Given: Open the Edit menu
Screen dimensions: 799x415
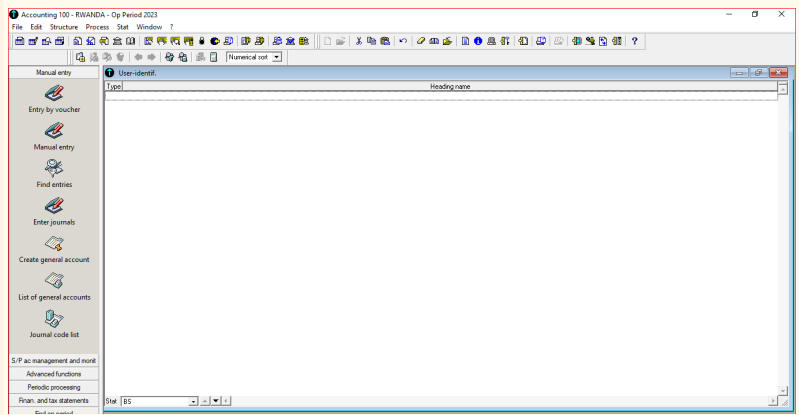Looking at the screenshot, I should click(x=36, y=27).
